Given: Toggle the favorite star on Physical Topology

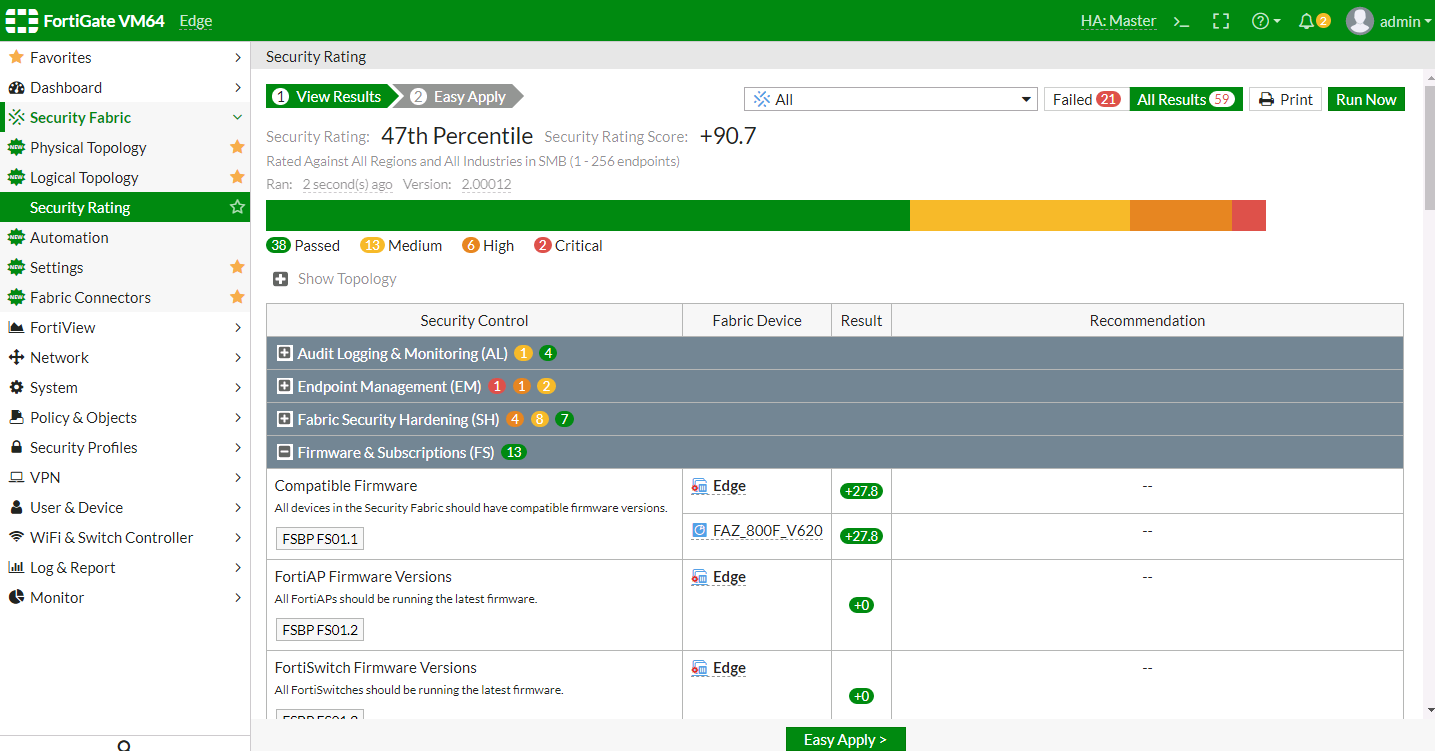Looking at the screenshot, I should tap(237, 147).
